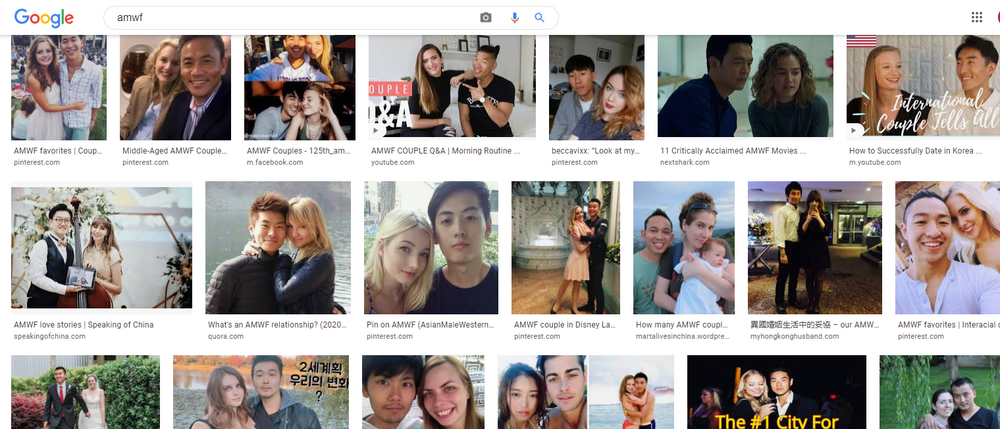The width and height of the screenshot is (1000, 429).
Task: Open 'What's an AMWF relationship' image
Action: (278, 247)
